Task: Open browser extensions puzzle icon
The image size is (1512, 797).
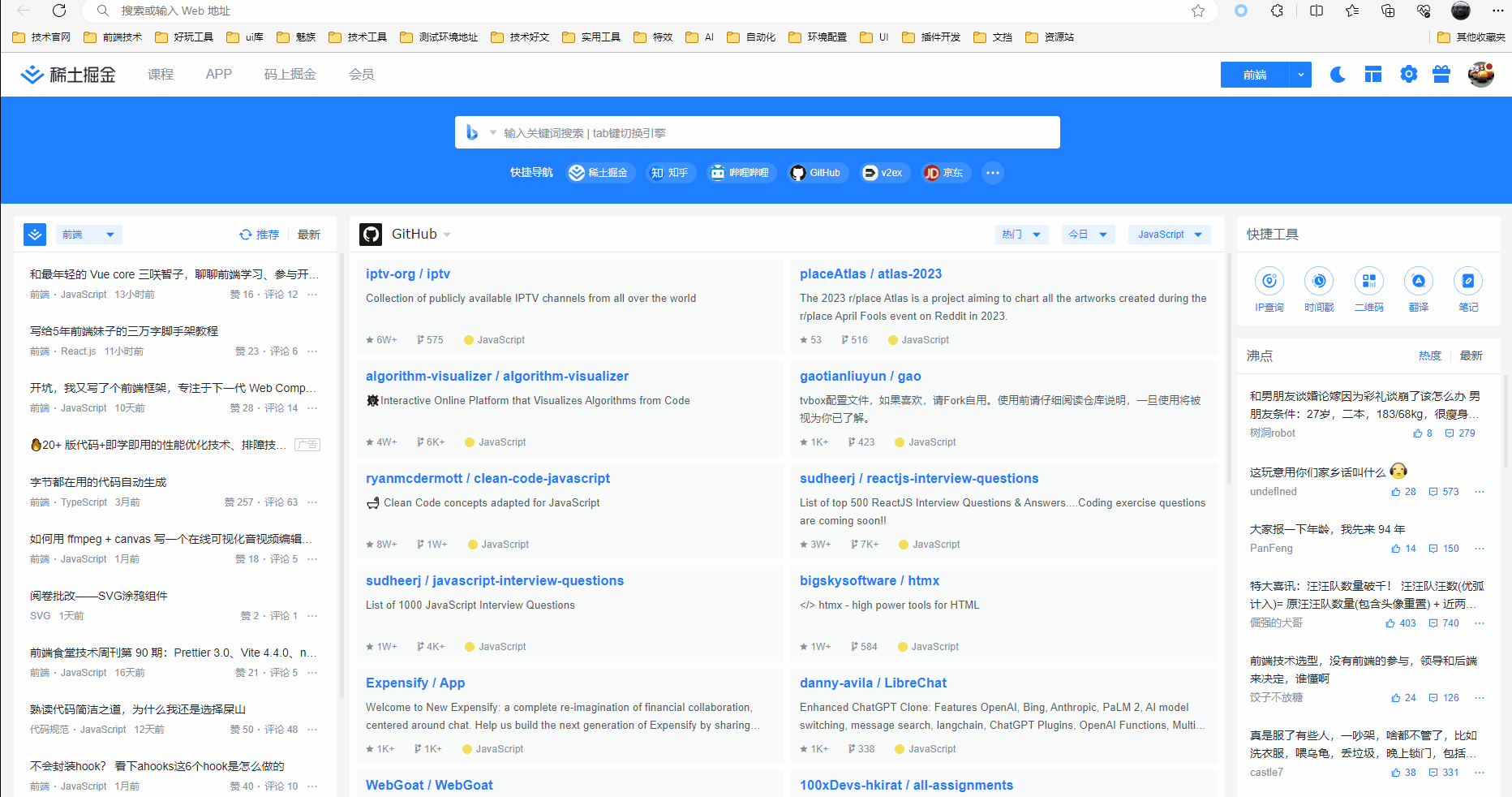Action: pyautogui.click(x=1278, y=11)
